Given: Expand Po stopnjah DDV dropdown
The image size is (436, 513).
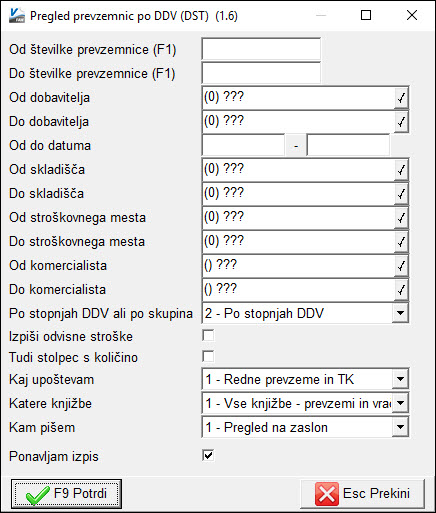Looking at the screenshot, I should pos(400,313).
